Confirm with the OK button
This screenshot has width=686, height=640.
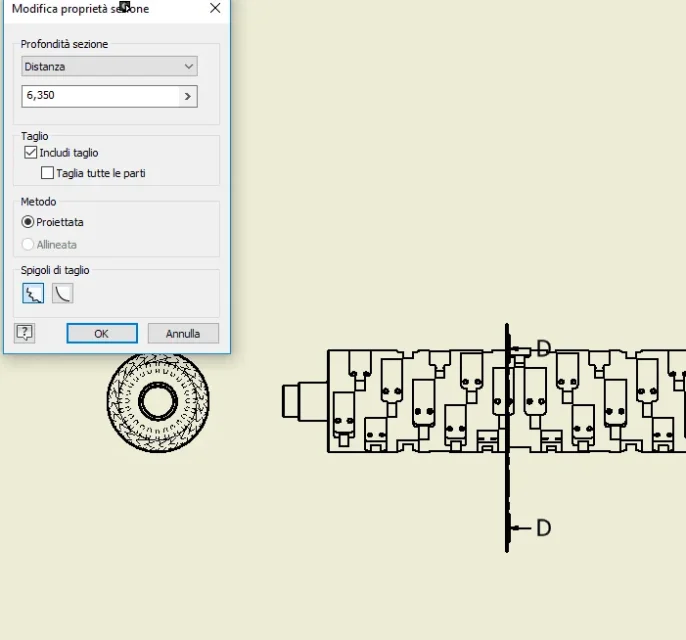[102, 333]
